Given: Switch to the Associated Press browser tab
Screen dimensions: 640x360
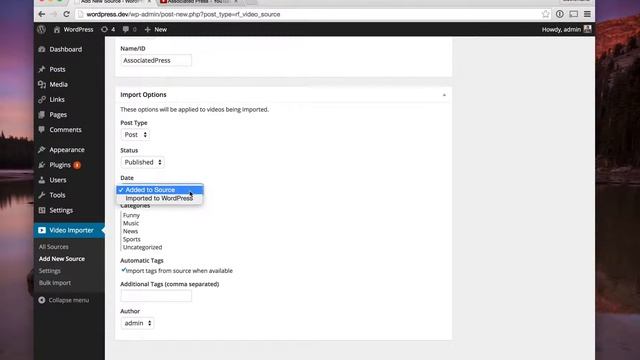Looking at the screenshot, I should coord(199,2).
